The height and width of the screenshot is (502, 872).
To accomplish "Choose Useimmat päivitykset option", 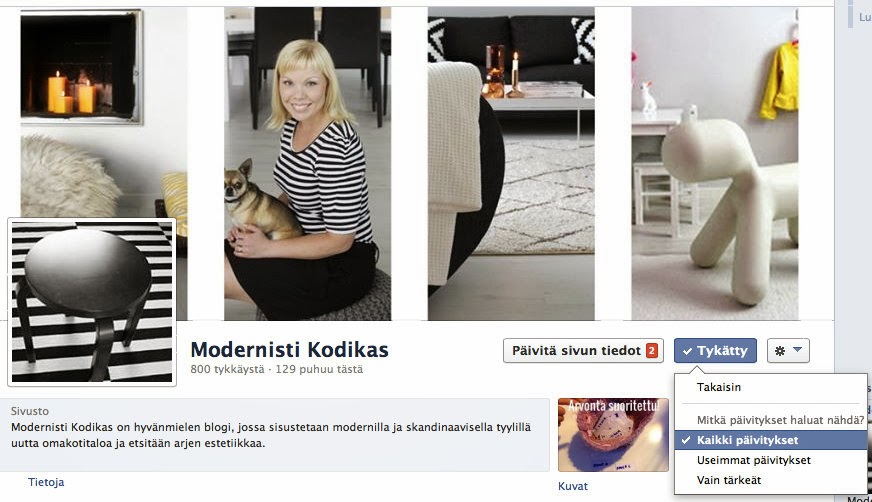I will click(754, 460).
